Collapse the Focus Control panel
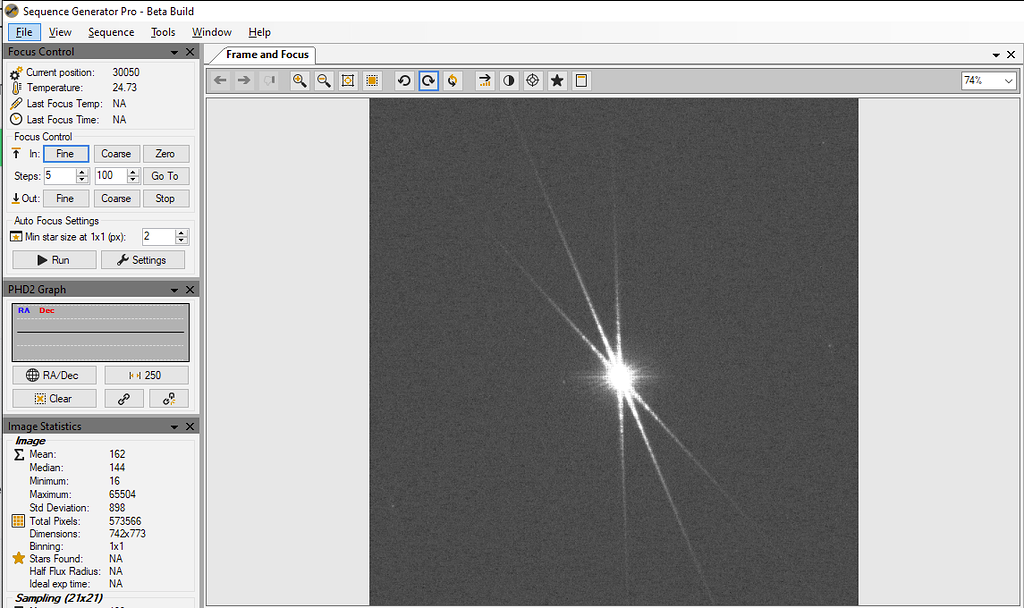 (174, 51)
